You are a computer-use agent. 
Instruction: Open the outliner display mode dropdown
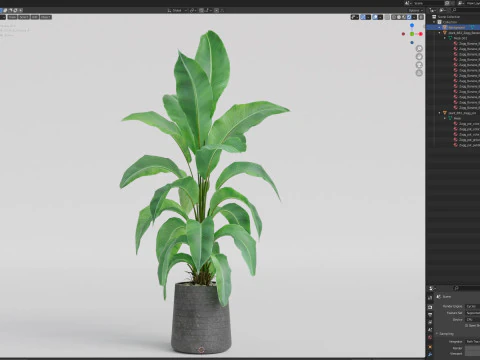point(442,10)
